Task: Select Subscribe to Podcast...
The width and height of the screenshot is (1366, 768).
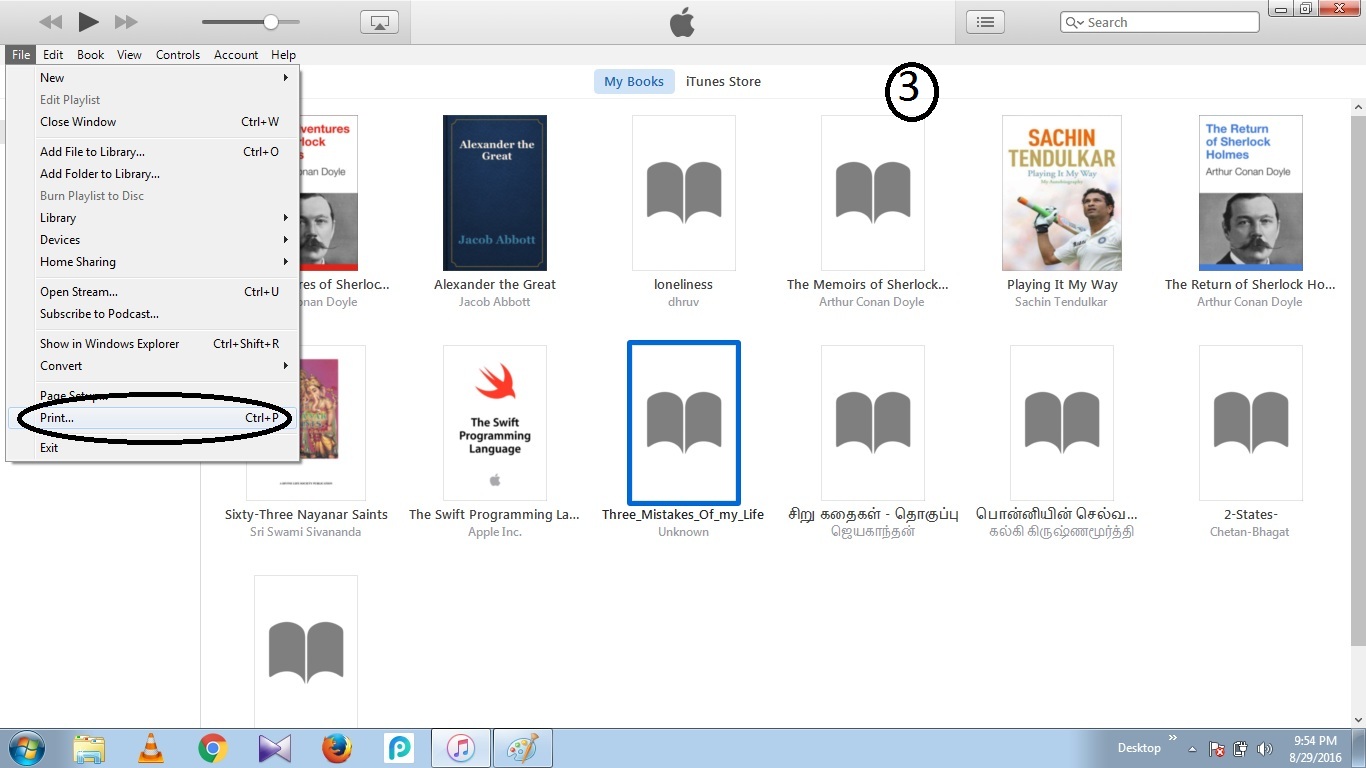Action: click(152, 314)
